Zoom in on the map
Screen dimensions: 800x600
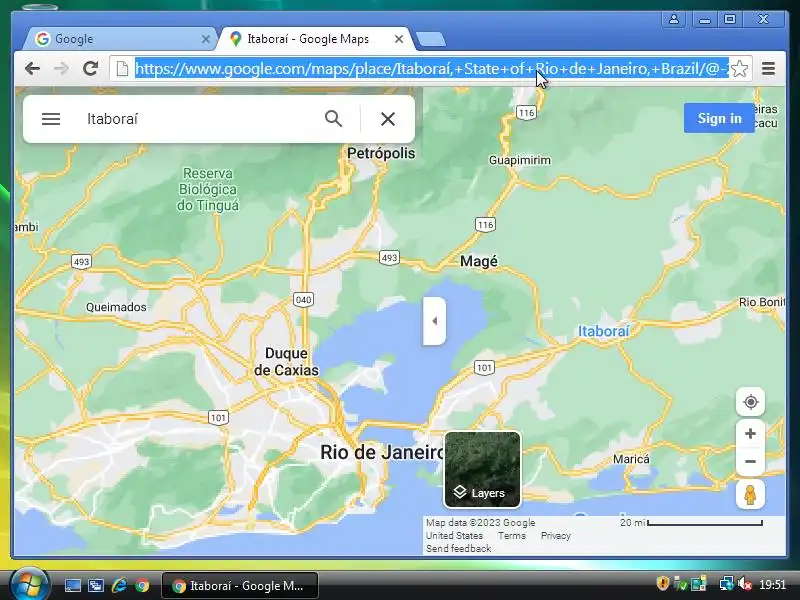(x=751, y=434)
